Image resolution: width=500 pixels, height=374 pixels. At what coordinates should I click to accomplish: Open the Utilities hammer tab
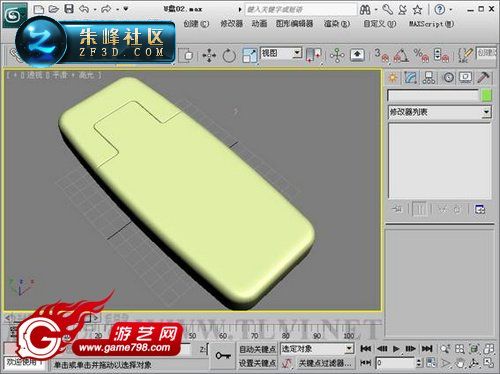point(483,77)
